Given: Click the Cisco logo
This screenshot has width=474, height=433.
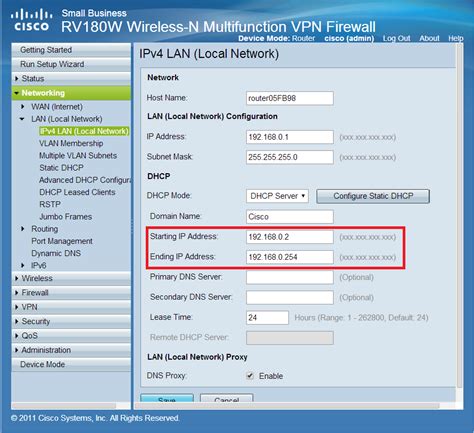Looking at the screenshot, I should (31, 20).
